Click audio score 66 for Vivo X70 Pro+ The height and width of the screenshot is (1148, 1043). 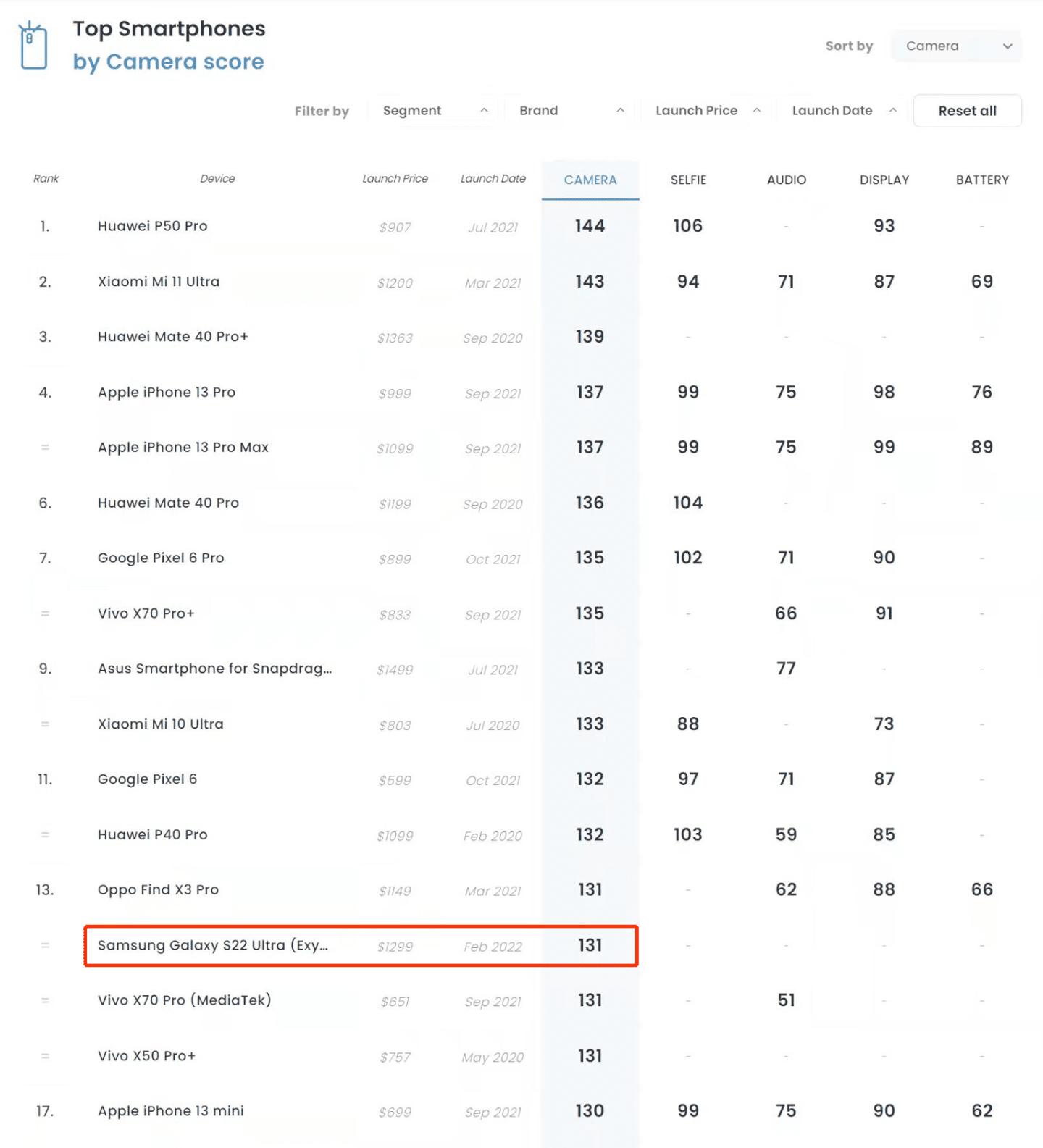click(787, 613)
